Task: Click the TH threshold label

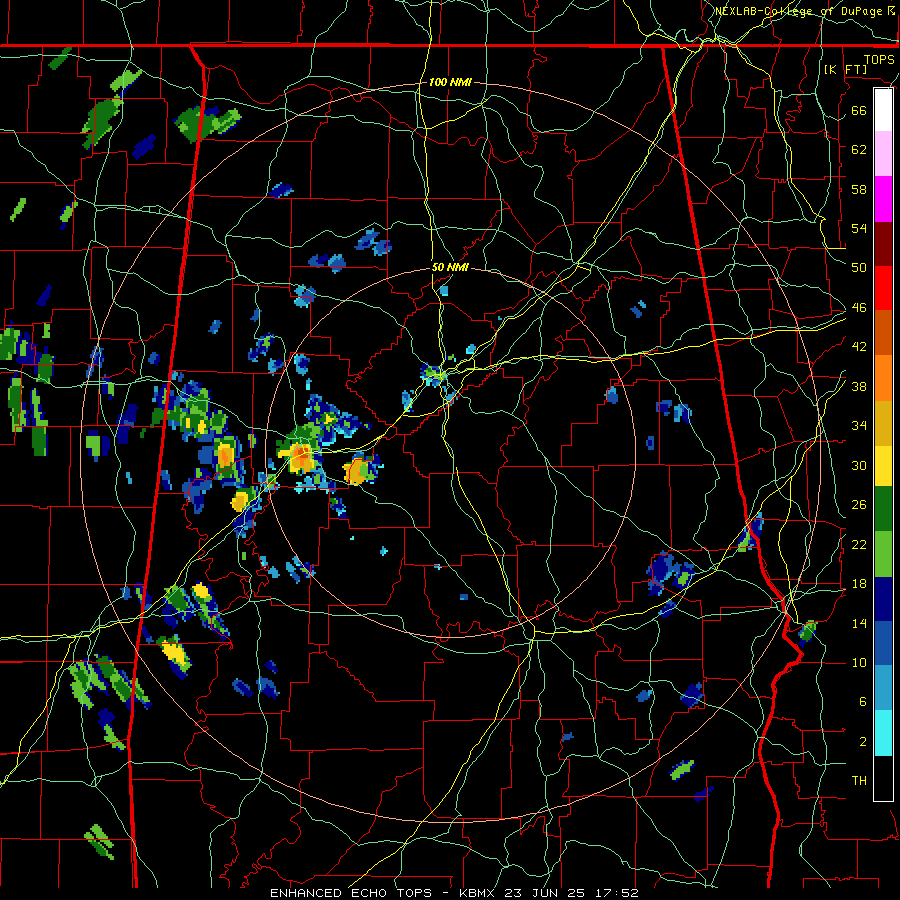Action: click(859, 781)
